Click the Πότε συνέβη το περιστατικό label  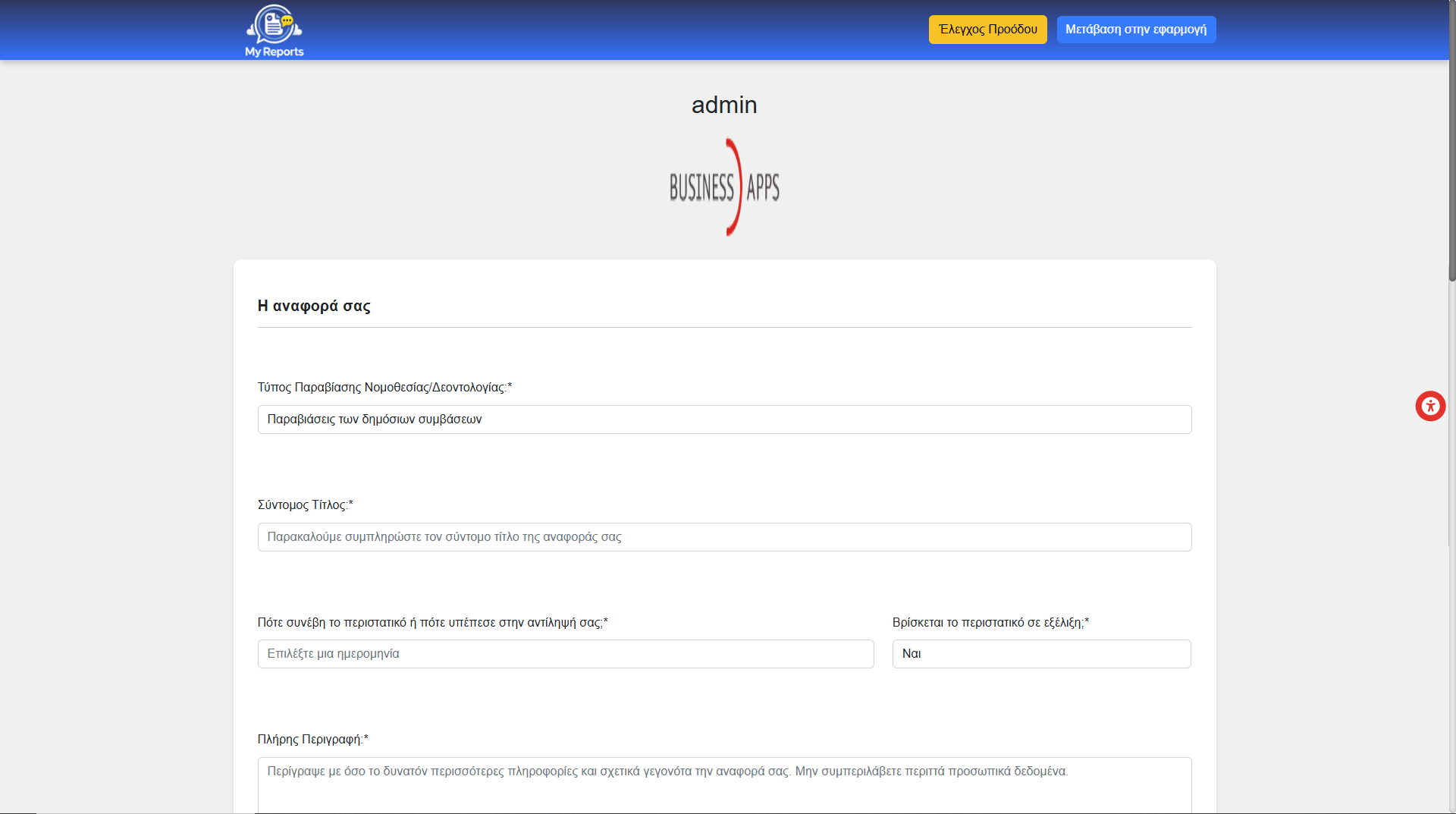click(x=432, y=623)
